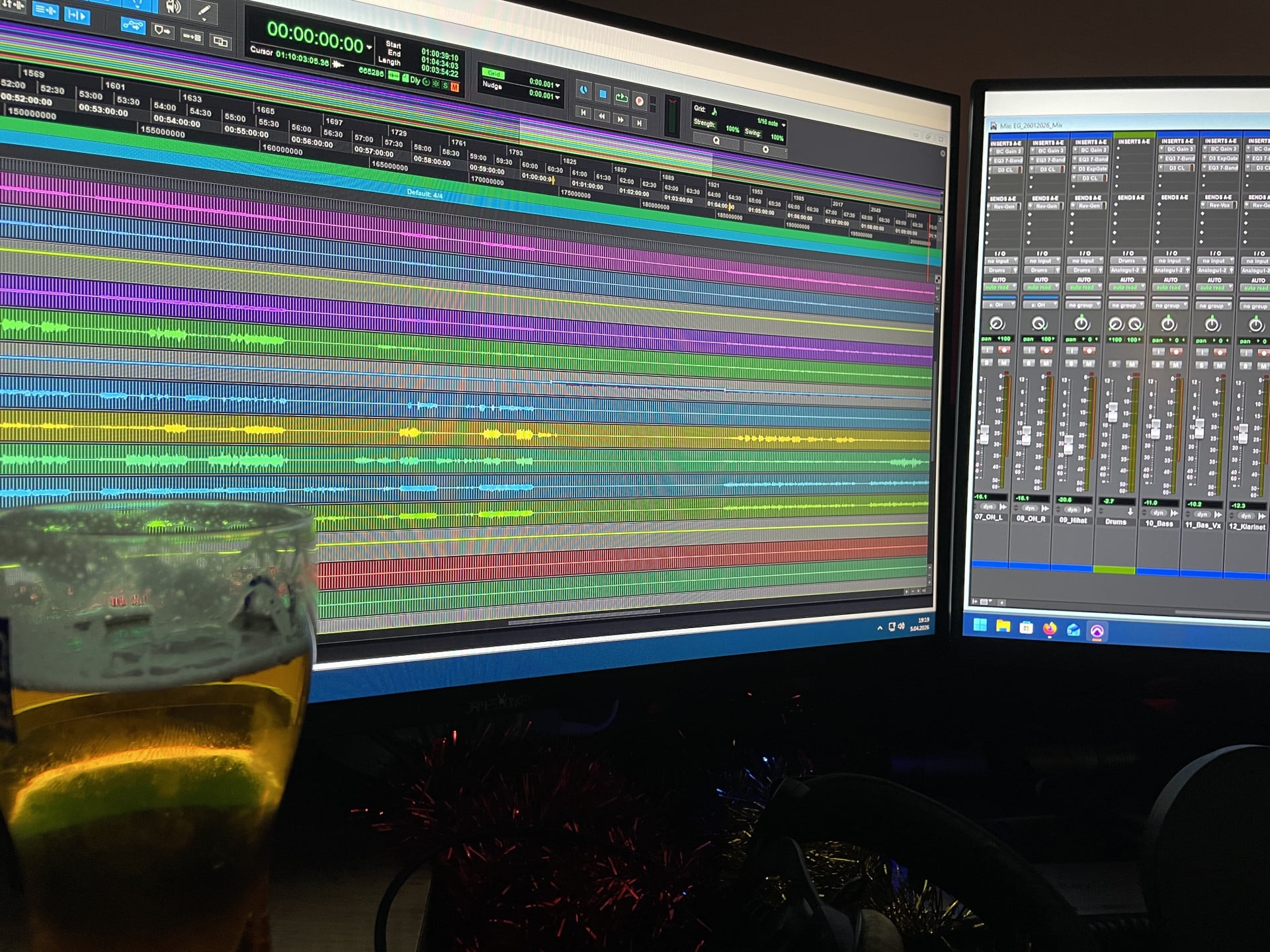Click the Rev-Vox send on 11_Bas_Vx
This screenshot has height=952, width=1270.
pyautogui.click(x=1218, y=206)
